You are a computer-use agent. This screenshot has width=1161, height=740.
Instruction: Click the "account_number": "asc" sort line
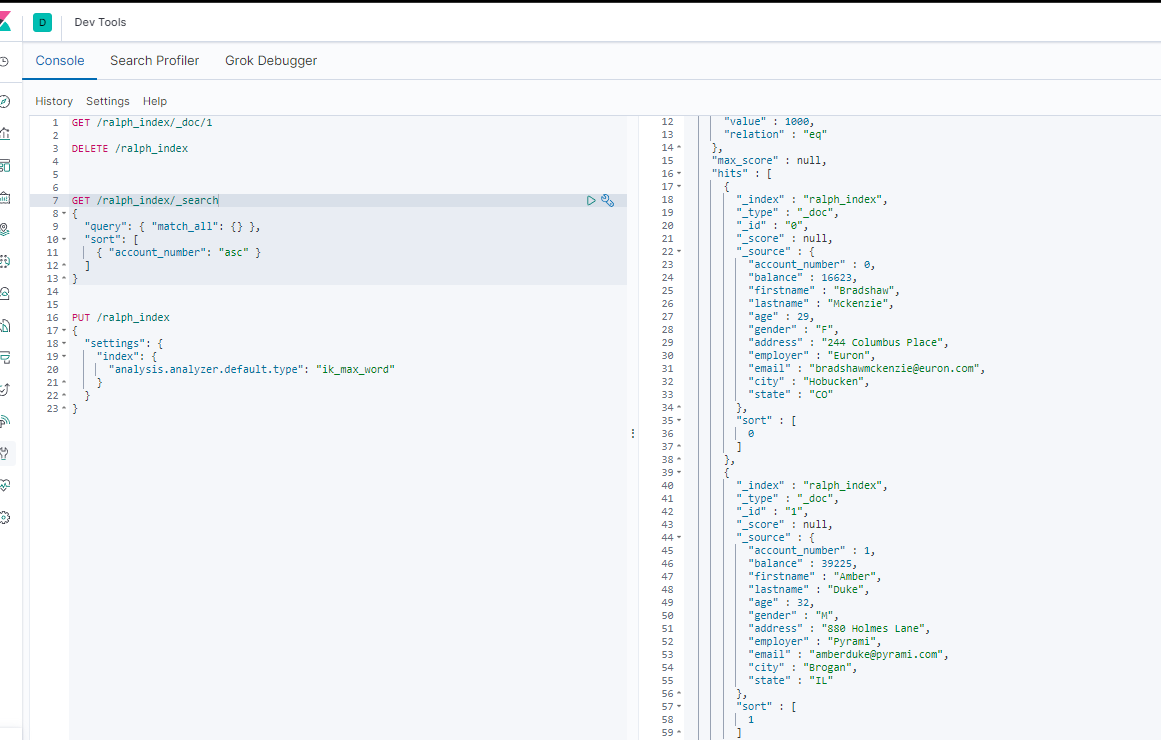tap(178, 253)
